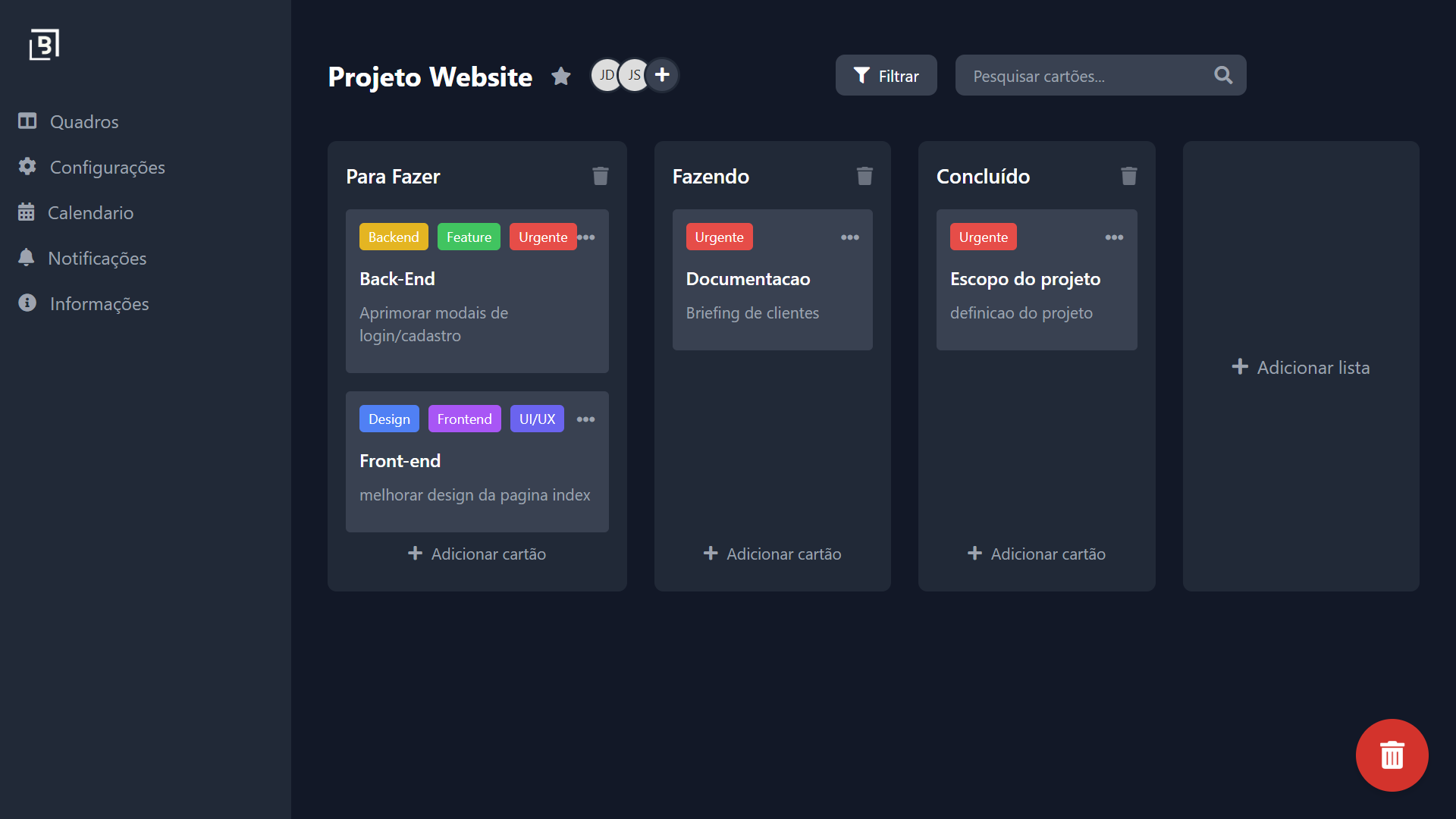Viewport: 1456px width, 819px height.
Task: Click the green Feature label
Action: tap(469, 237)
